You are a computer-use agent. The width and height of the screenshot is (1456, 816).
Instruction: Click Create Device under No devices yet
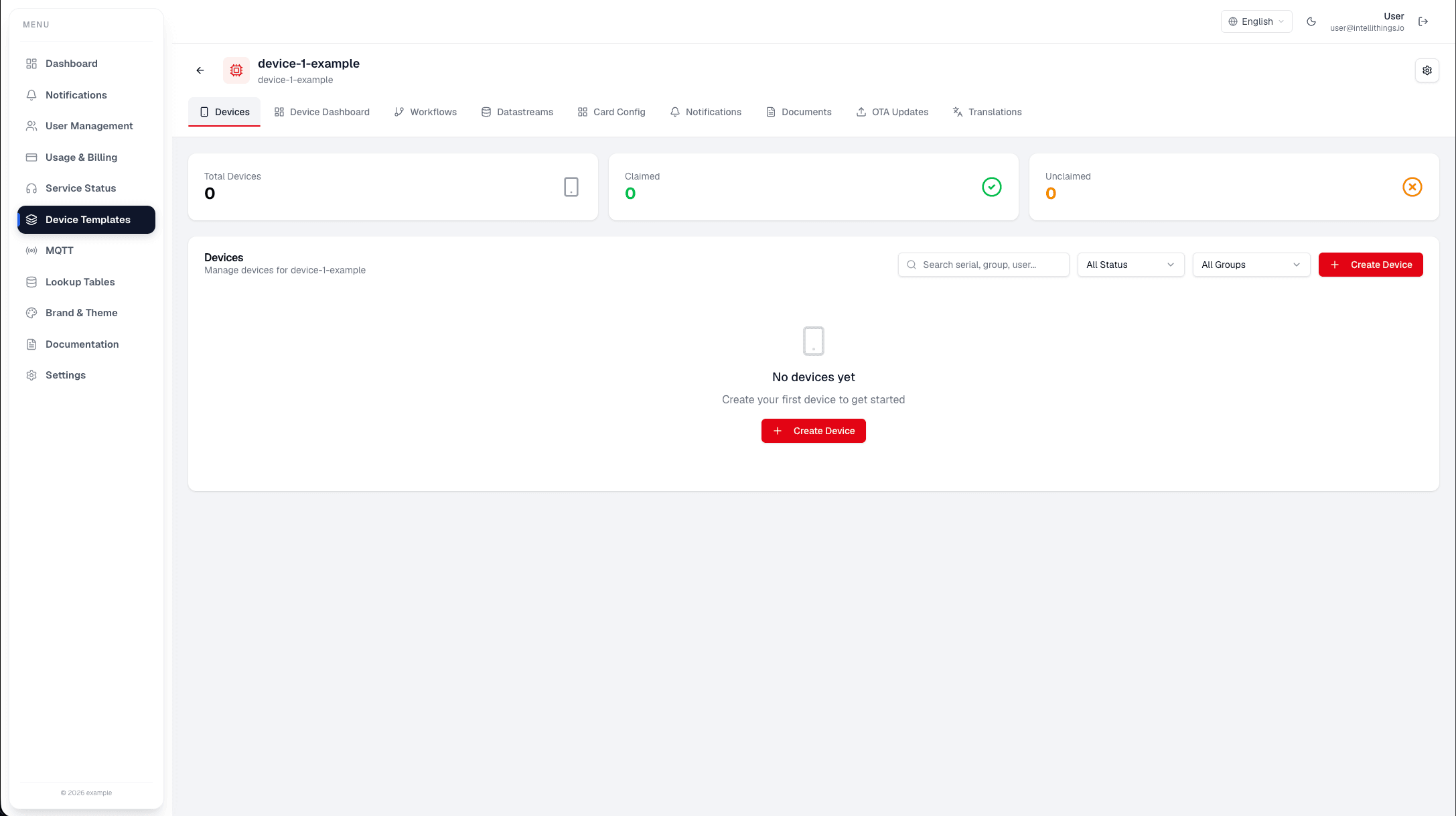pos(813,431)
